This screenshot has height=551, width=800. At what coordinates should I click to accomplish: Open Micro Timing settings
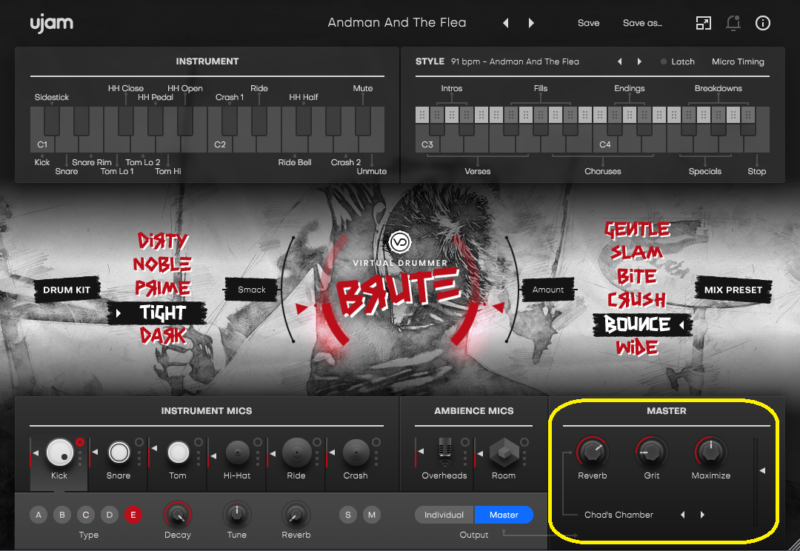tap(738, 62)
